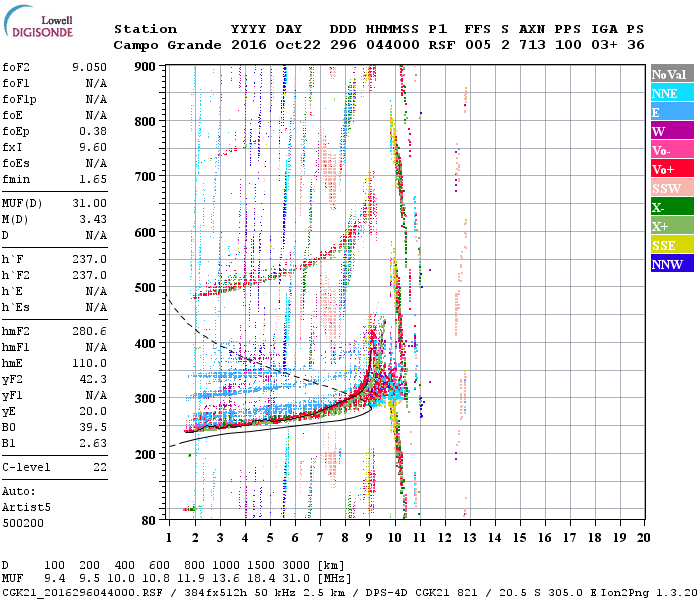Screen dimensions: 700x600
Task: Click the yE value 20.0
Action: pos(93,411)
